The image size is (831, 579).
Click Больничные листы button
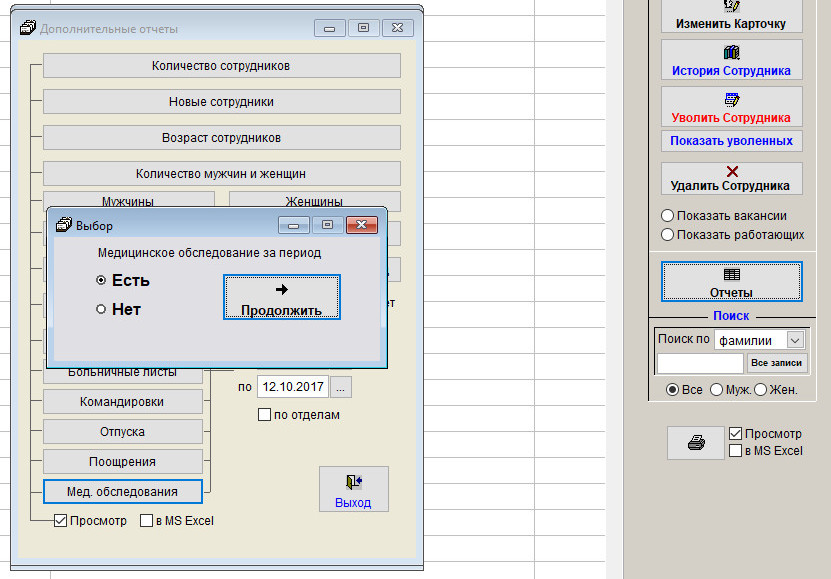[x=122, y=375]
